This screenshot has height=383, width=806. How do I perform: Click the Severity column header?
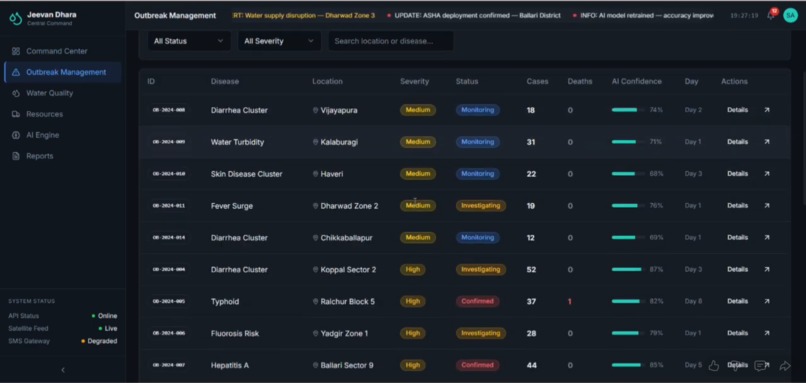pyautogui.click(x=414, y=81)
